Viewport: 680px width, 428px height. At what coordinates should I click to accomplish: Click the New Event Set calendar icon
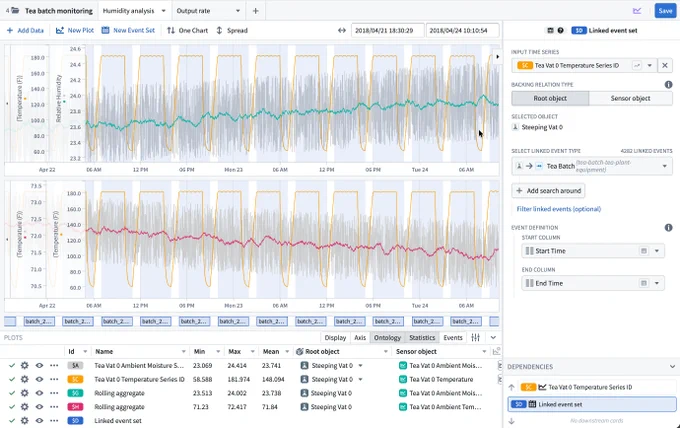tap(105, 30)
